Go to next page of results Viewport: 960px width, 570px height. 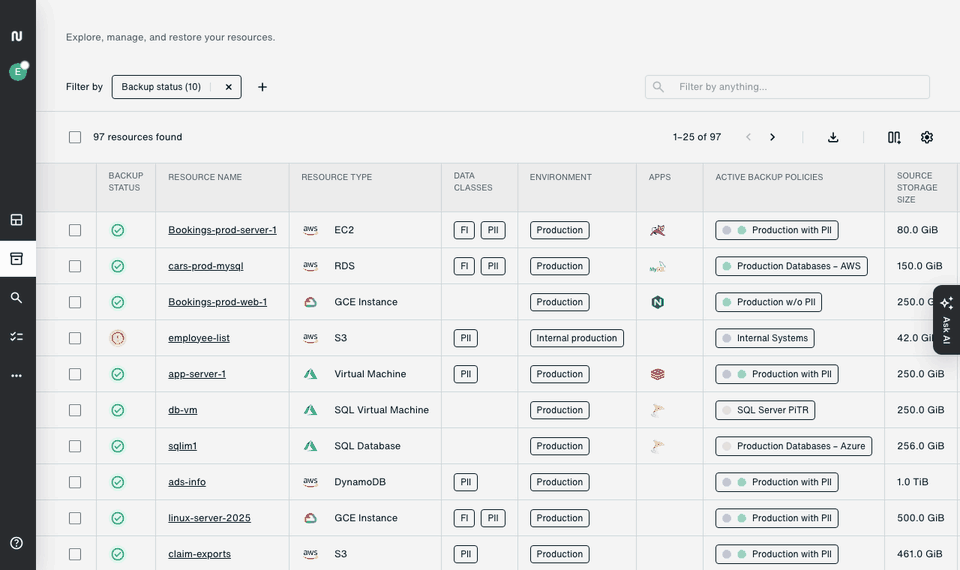coord(772,137)
